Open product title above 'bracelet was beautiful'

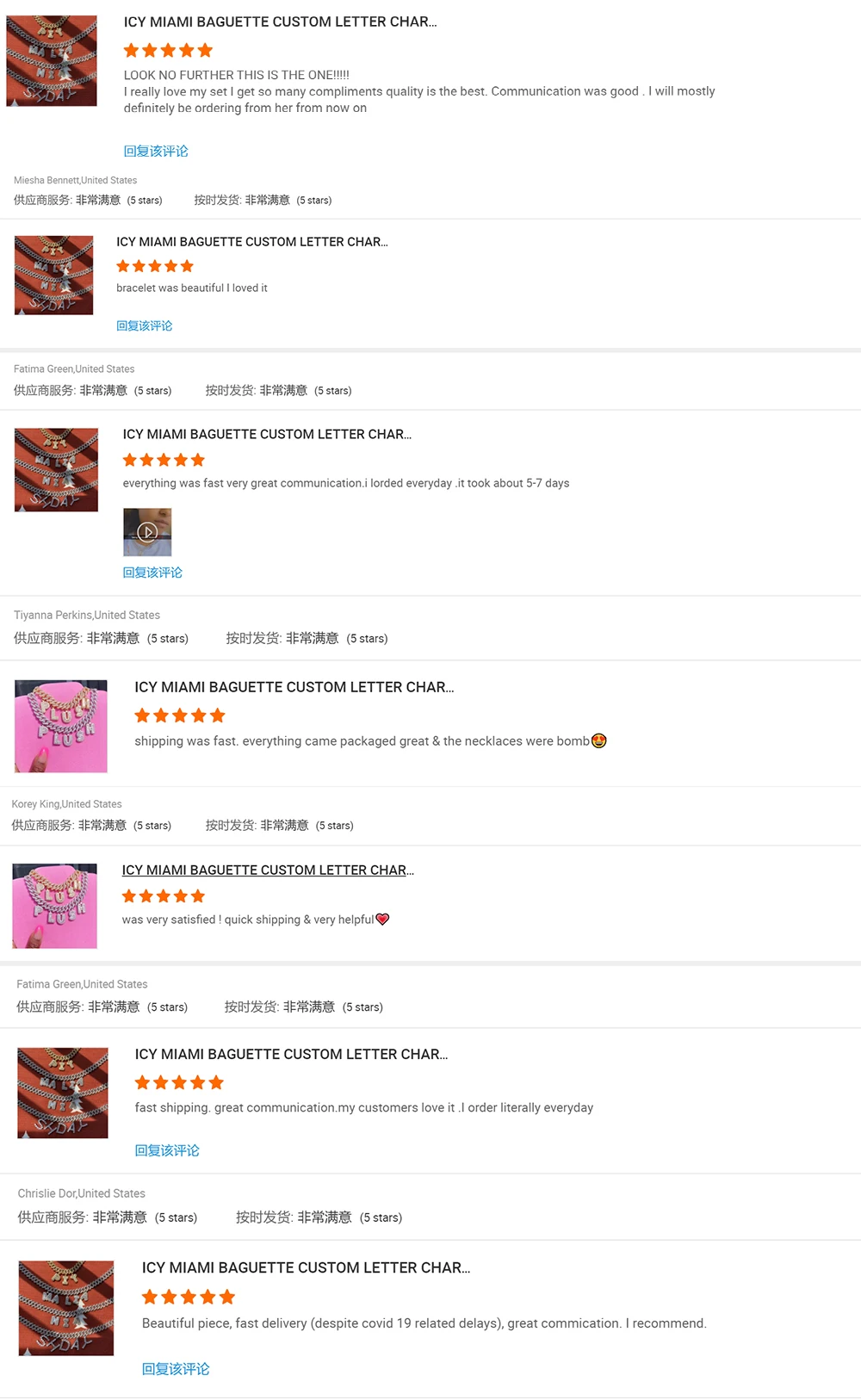pyautogui.click(x=252, y=242)
